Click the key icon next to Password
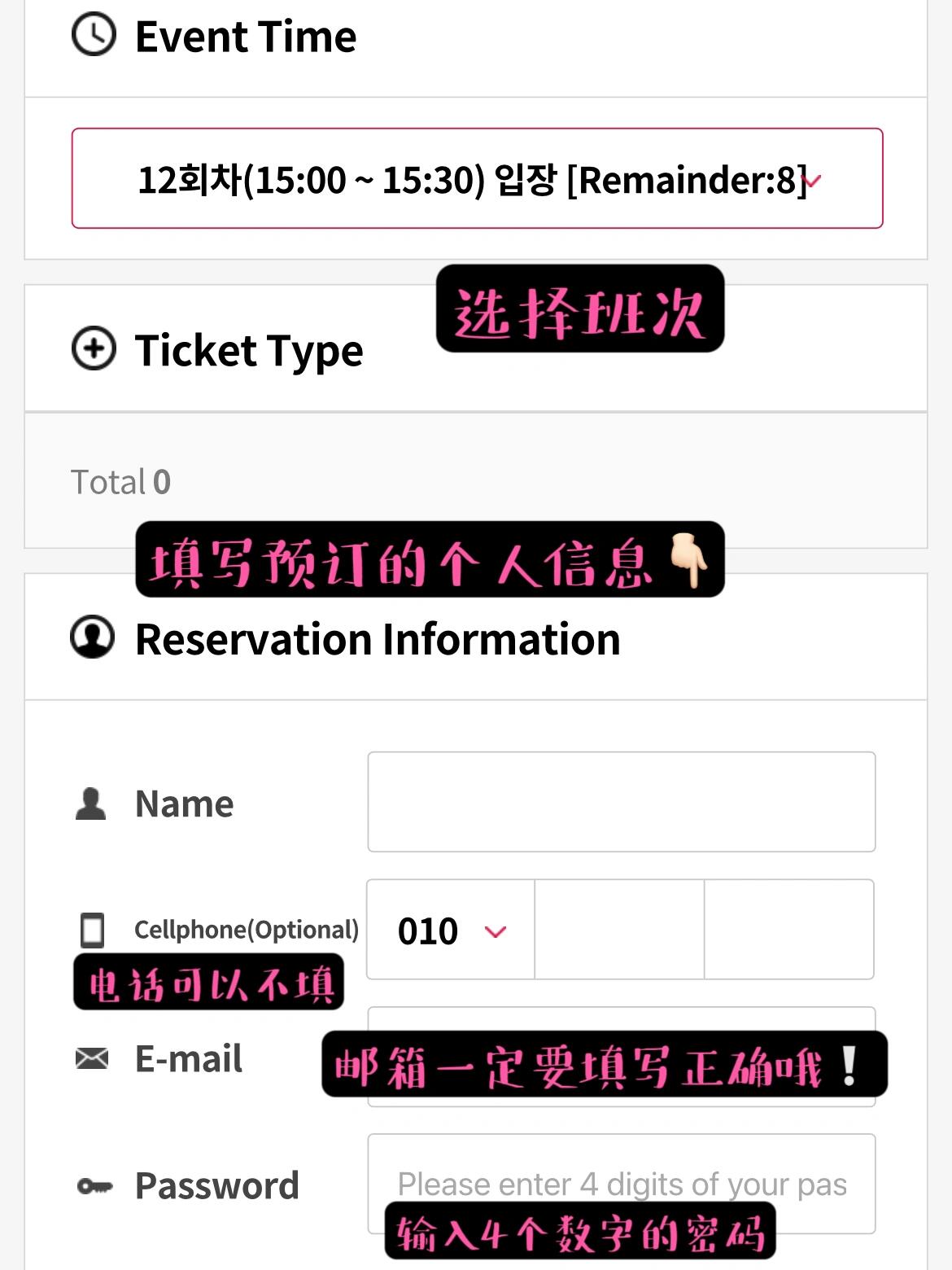 94,1186
